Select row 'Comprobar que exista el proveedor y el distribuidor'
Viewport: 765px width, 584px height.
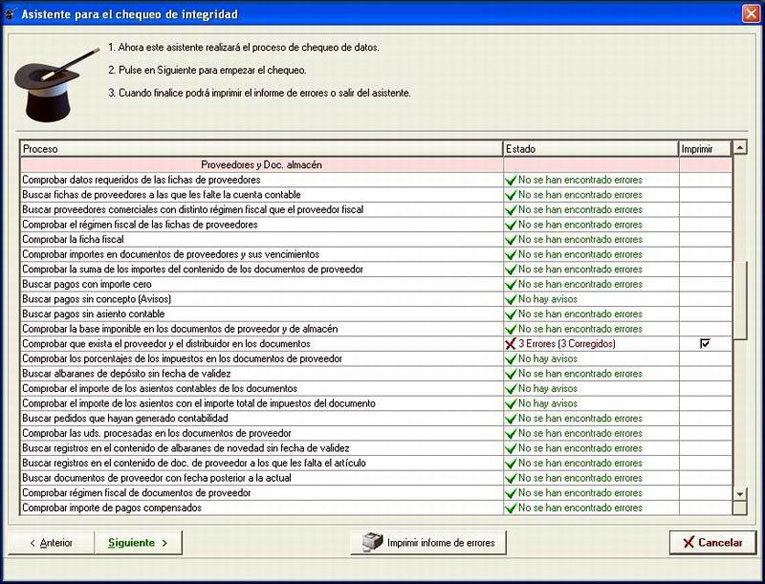click(376, 344)
